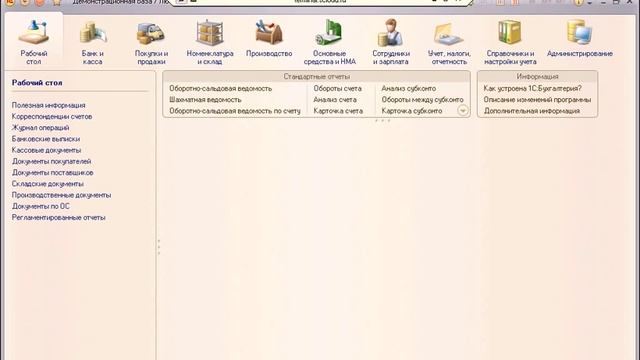Open Учет, налоги, отчетность section
This screenshot has height=360, width=640.
(x=449, y=42)
